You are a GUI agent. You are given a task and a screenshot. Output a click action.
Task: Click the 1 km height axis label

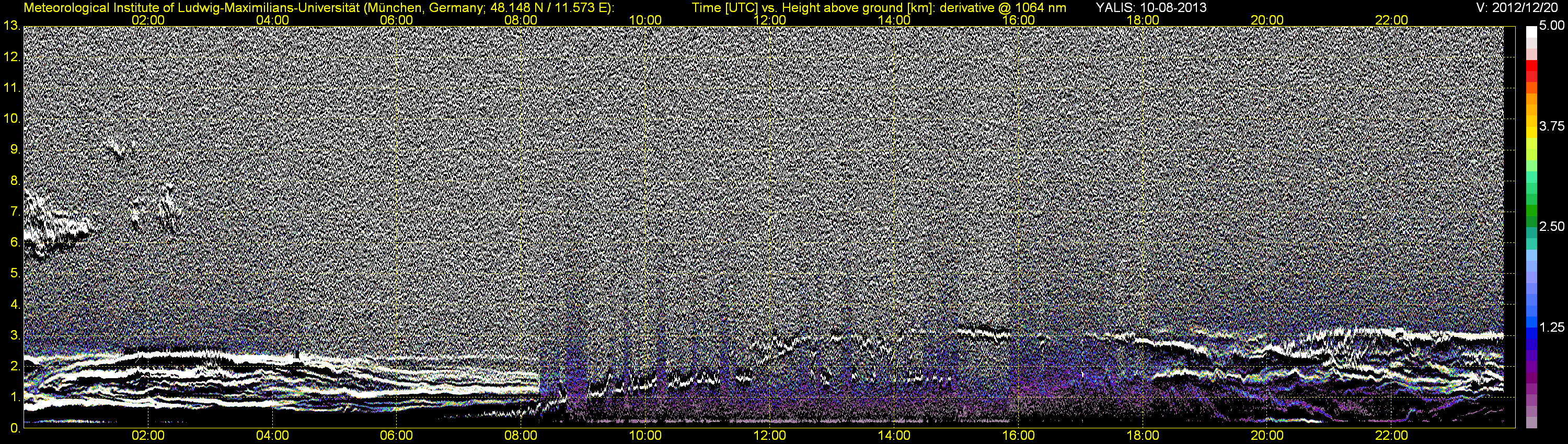pos(15,396)
